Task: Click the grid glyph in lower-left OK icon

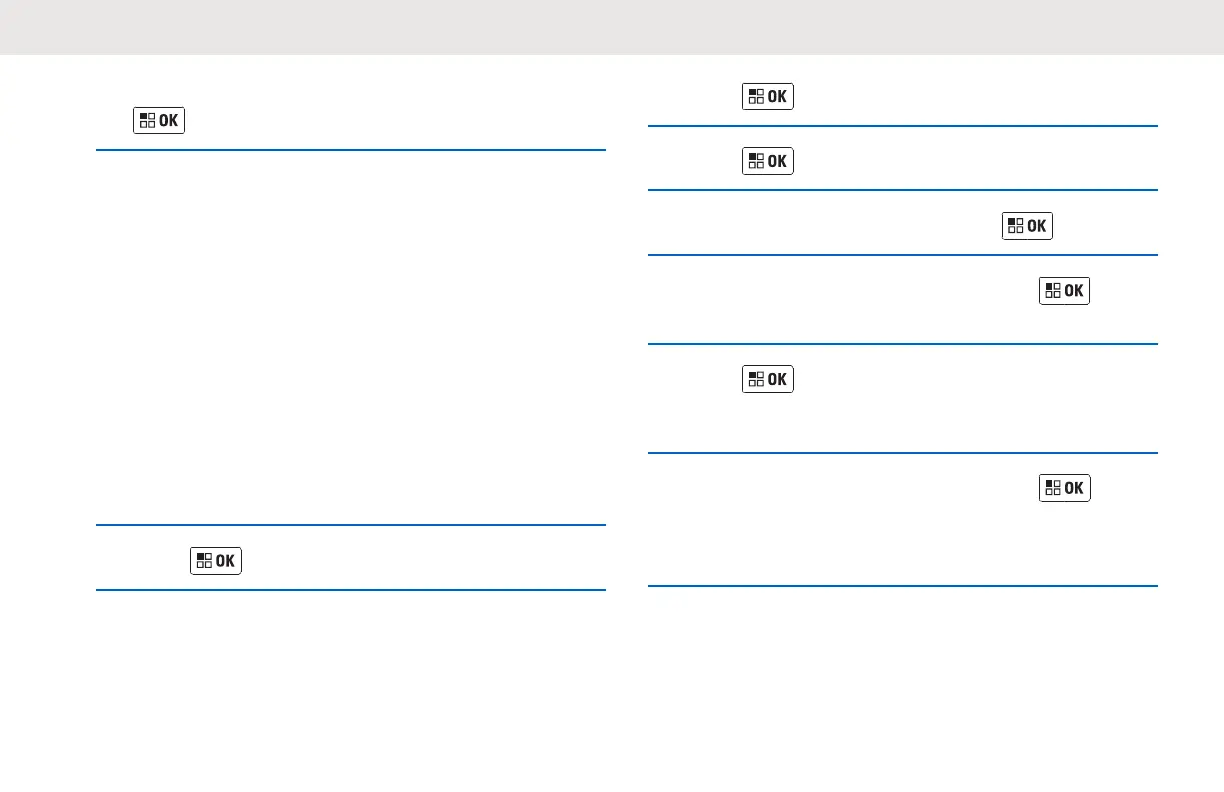Action: (x=204, y=561)
